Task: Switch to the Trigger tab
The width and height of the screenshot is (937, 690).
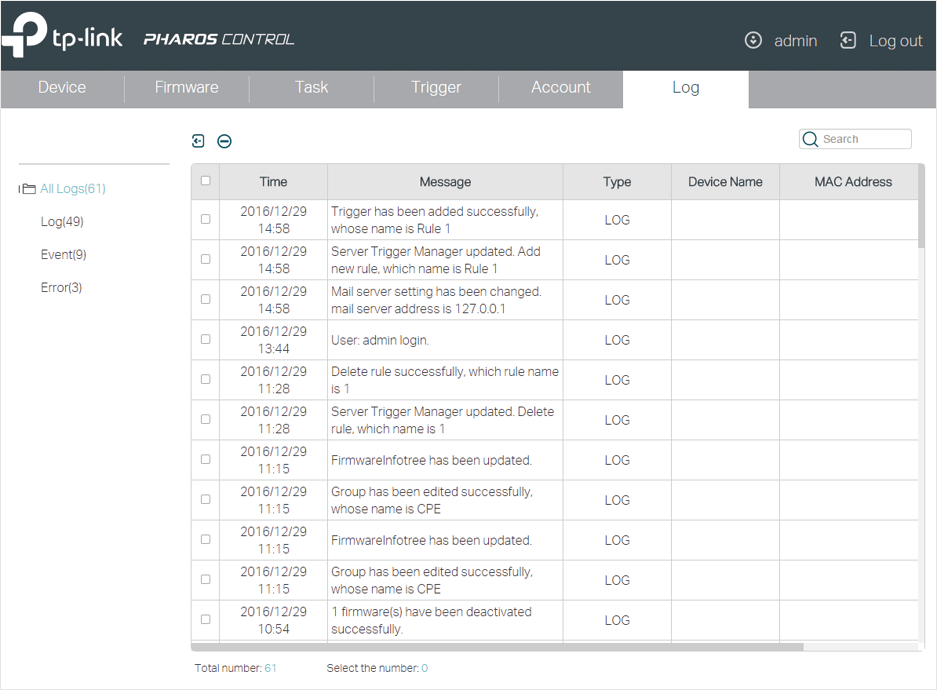Action: coord(436,88)
